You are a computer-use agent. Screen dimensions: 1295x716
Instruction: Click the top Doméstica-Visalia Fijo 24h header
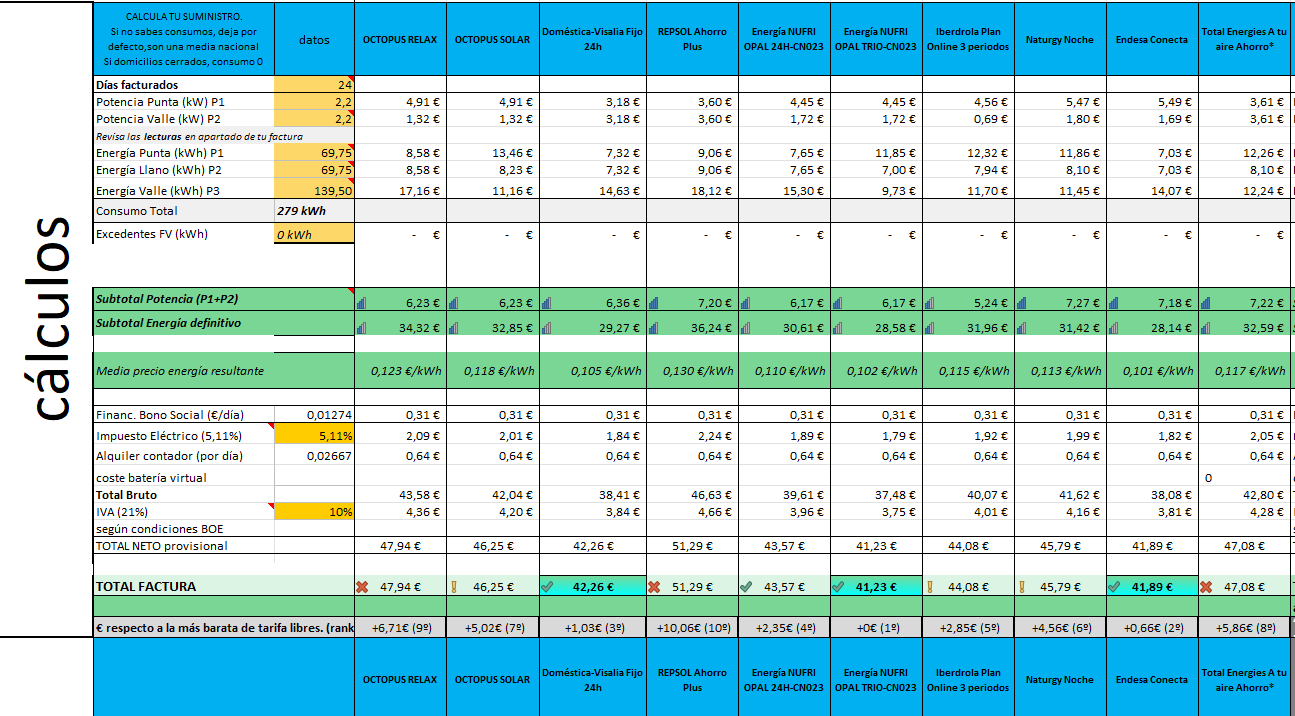pyautogui.click(x=592, y=39)
